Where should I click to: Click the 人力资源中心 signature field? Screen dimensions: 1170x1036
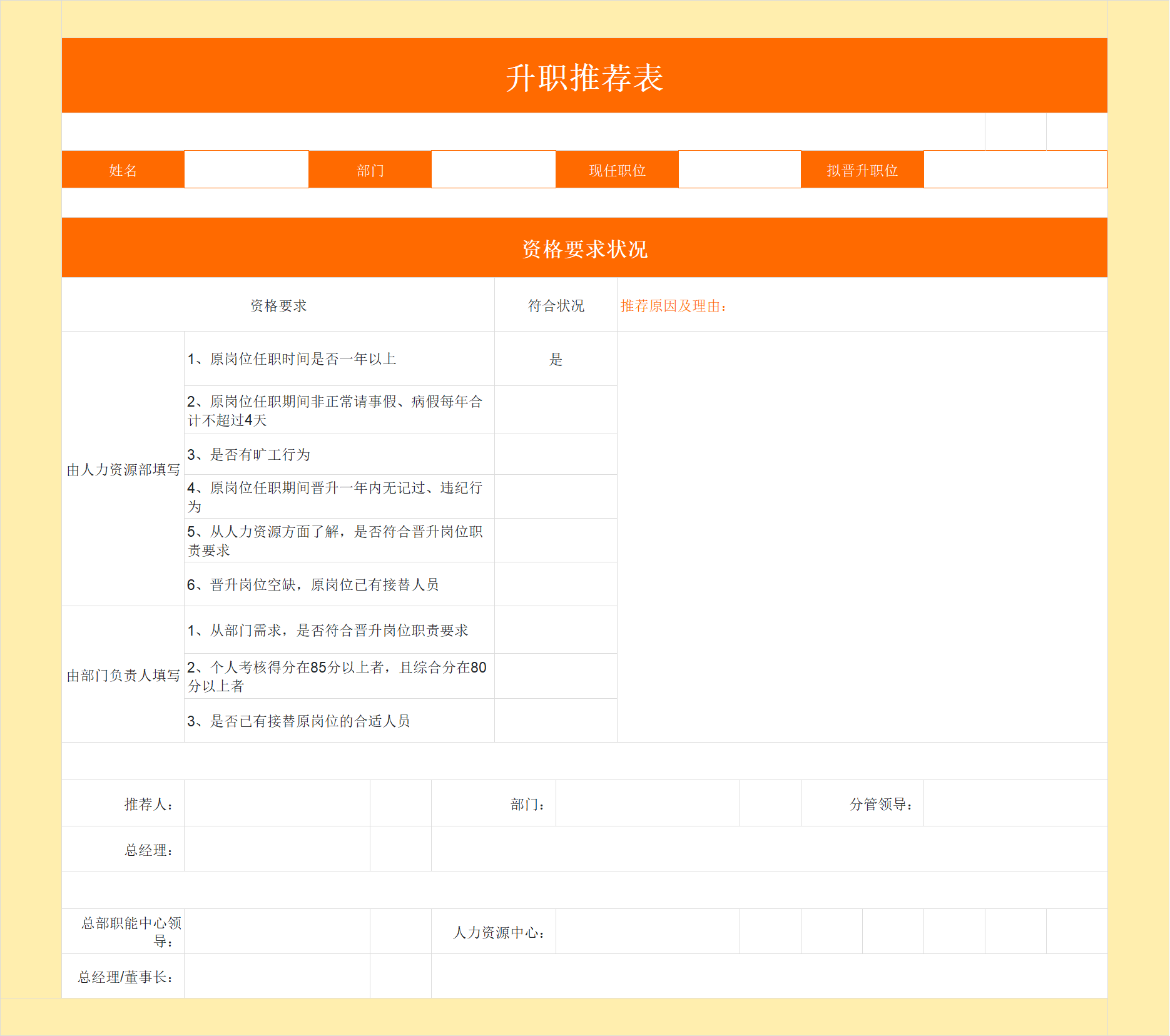pyautogui.click(x=648, y=932)
